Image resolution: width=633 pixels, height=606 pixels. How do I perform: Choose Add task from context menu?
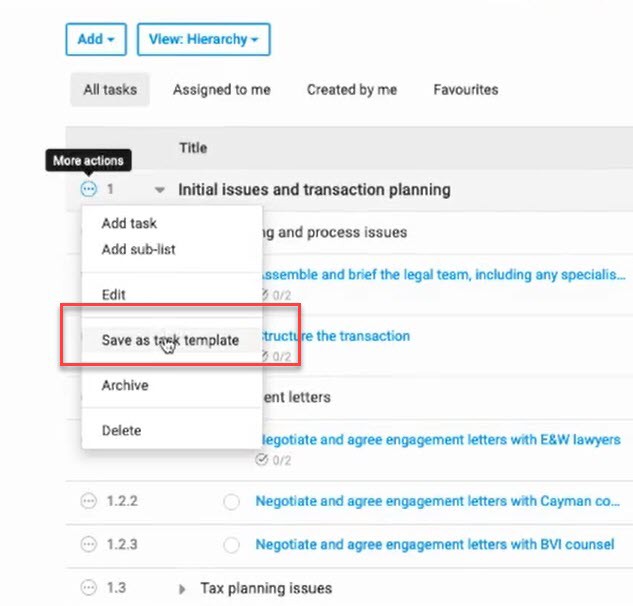(x=129, y=224)
